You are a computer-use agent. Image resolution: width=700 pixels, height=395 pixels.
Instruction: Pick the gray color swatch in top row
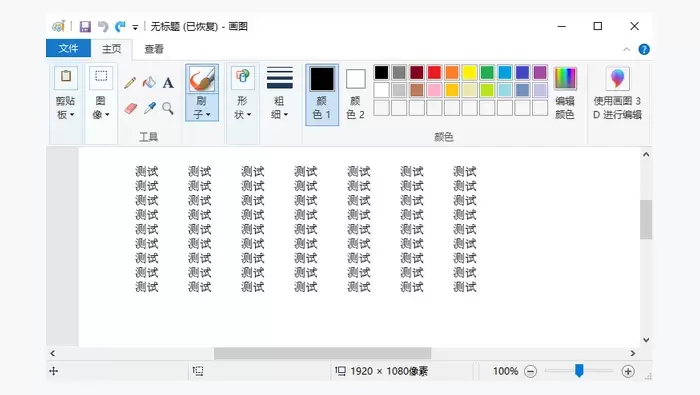click(x=399, y=72)
